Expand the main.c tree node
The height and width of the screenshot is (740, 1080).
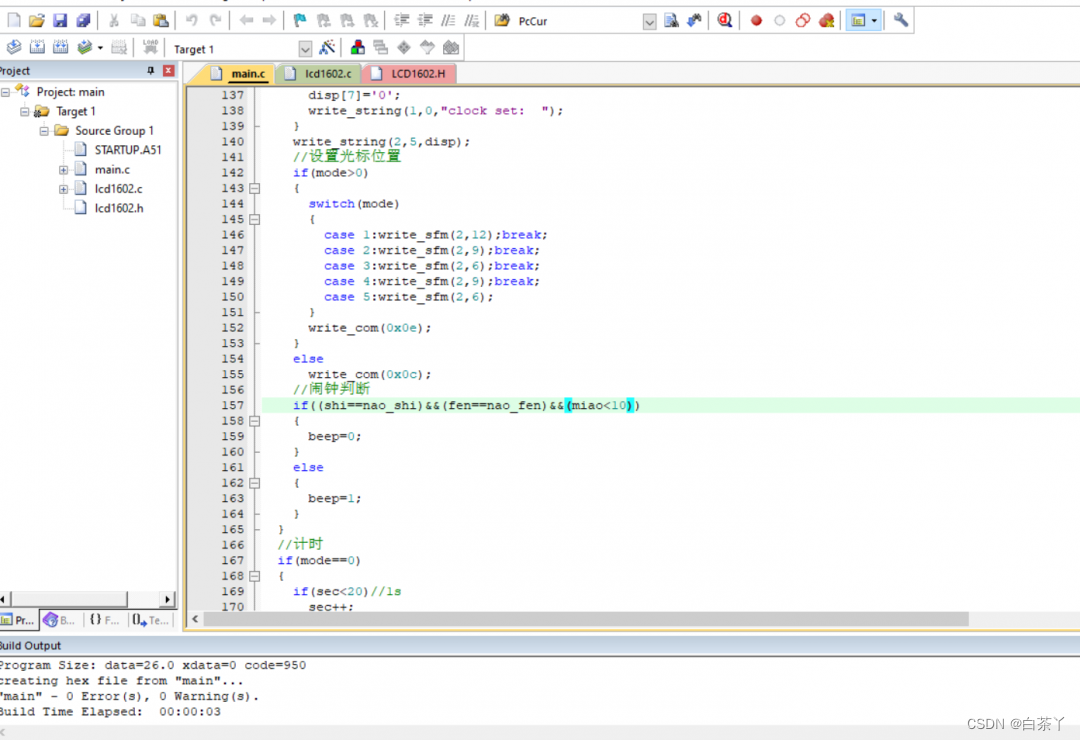[64, 170]
